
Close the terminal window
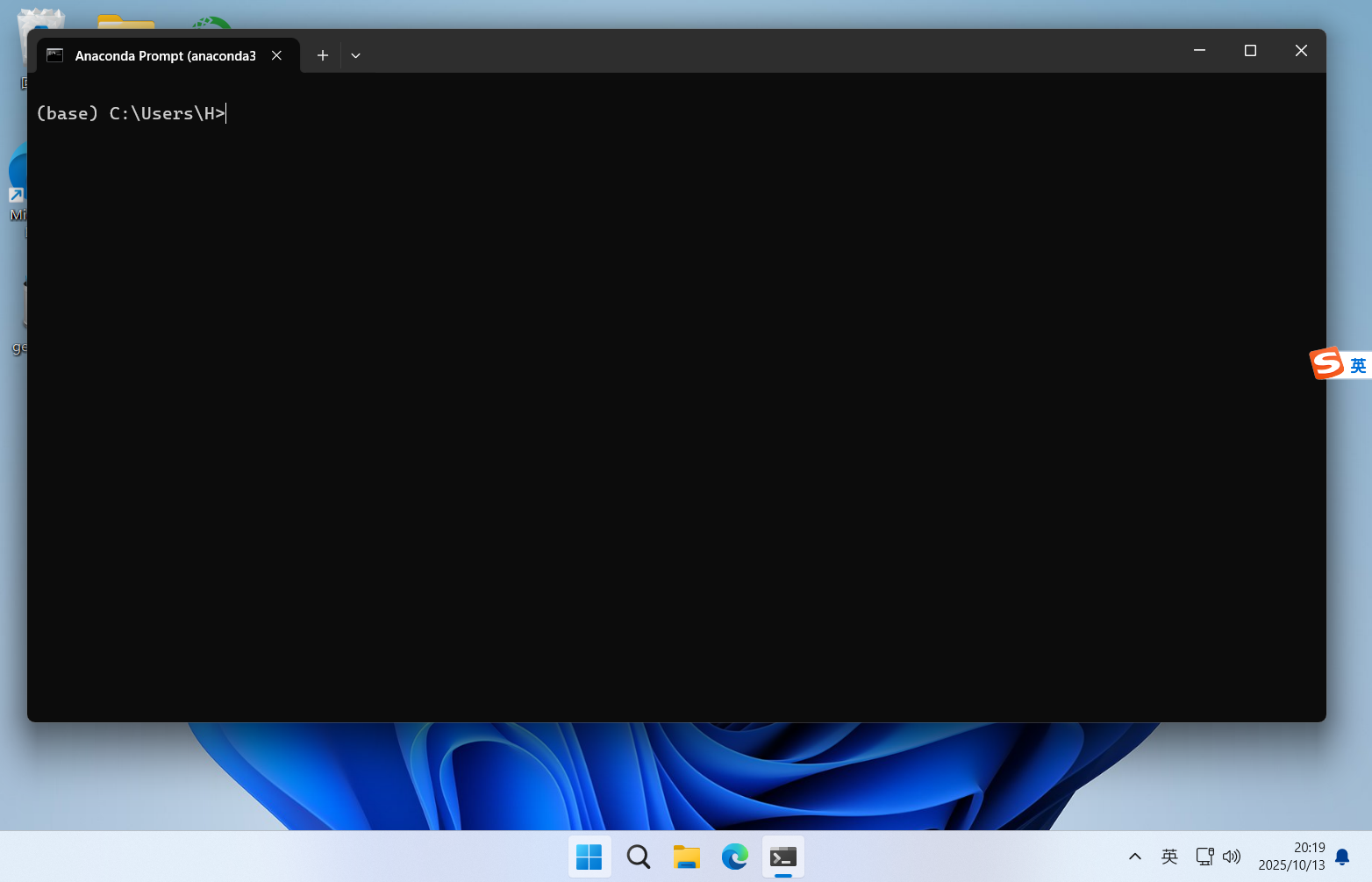1301,51
